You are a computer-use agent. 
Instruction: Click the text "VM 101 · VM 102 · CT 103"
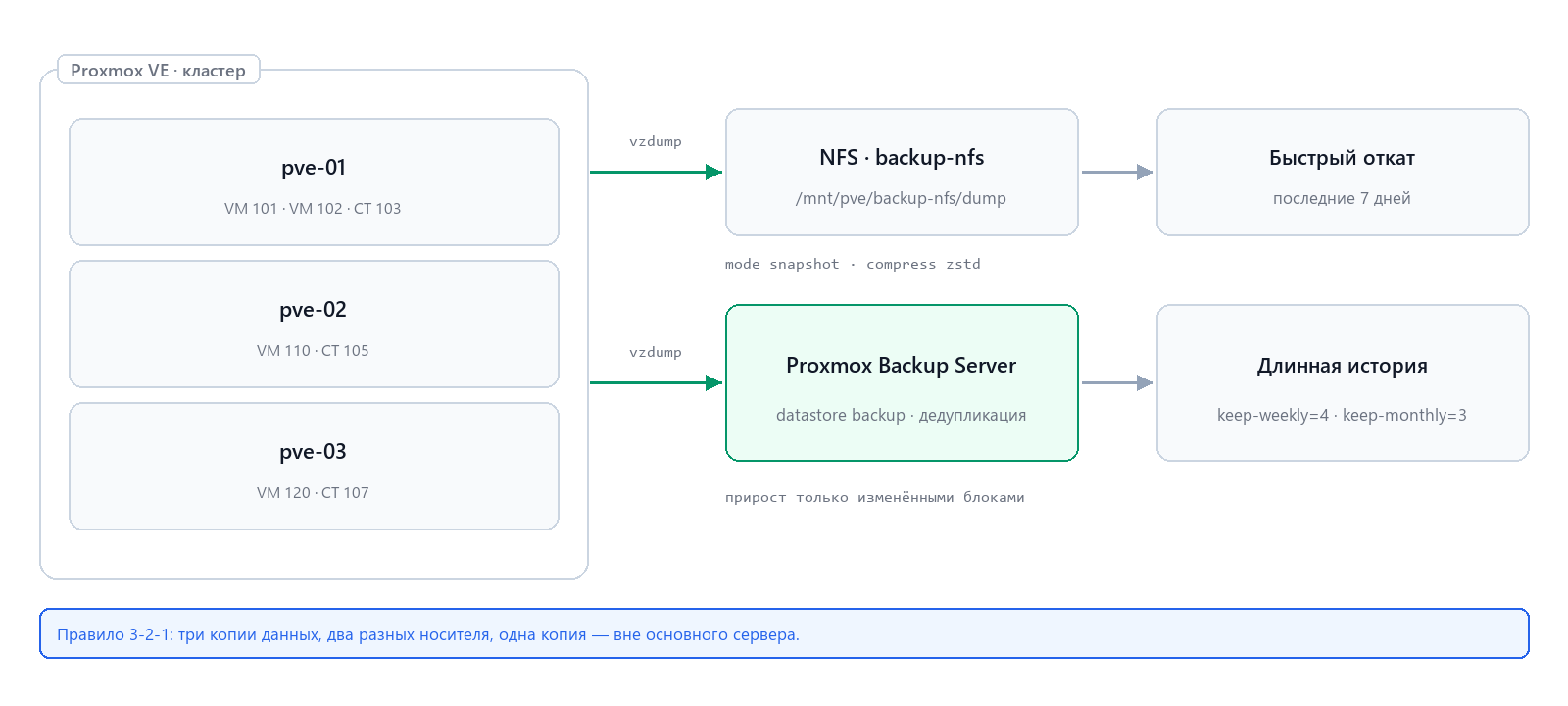tap(313, 208)
